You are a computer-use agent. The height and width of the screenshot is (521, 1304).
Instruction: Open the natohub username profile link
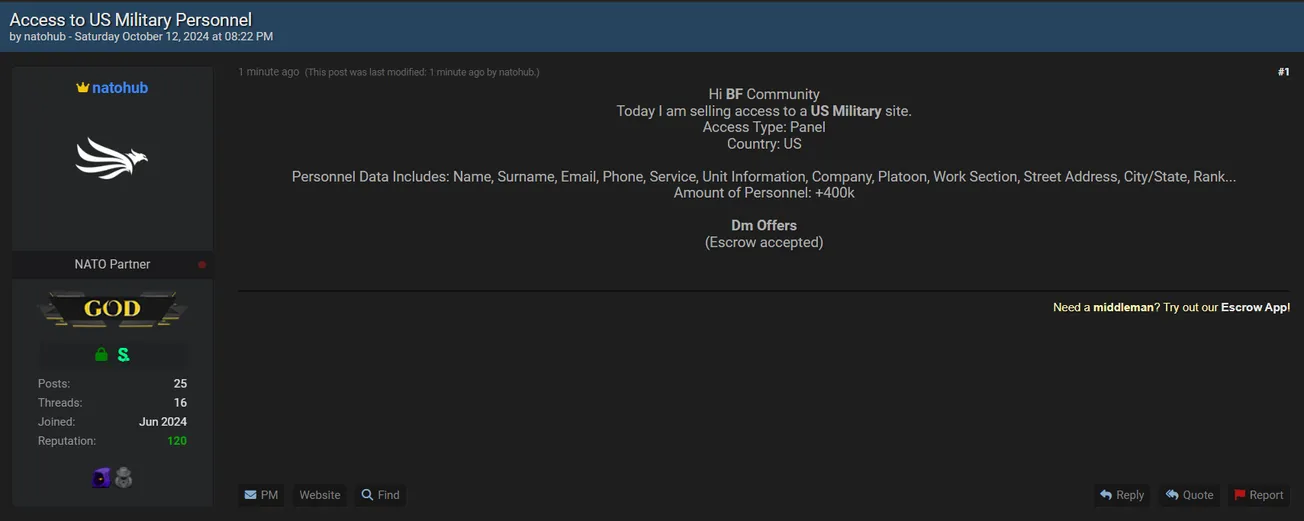tap(120, 88)
